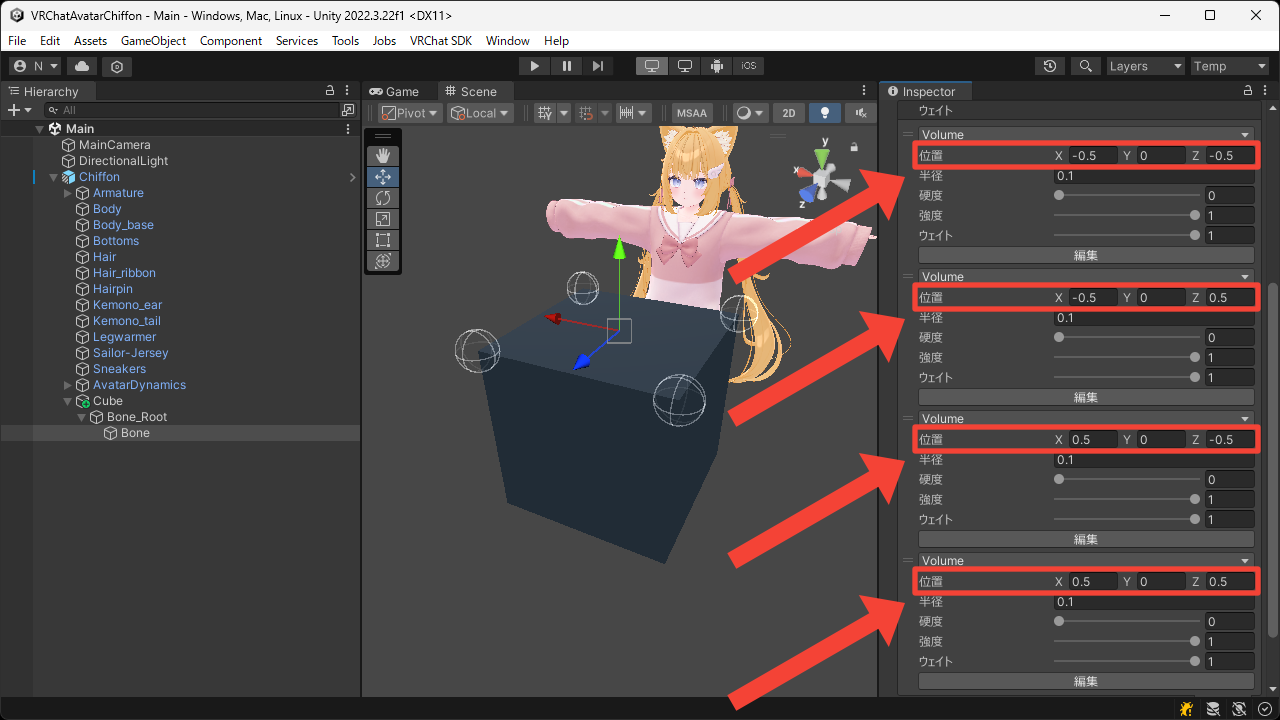Open the Layers dropdown
The width and height of the screenshot is (1280, 720).
[x=1145, y=66]
